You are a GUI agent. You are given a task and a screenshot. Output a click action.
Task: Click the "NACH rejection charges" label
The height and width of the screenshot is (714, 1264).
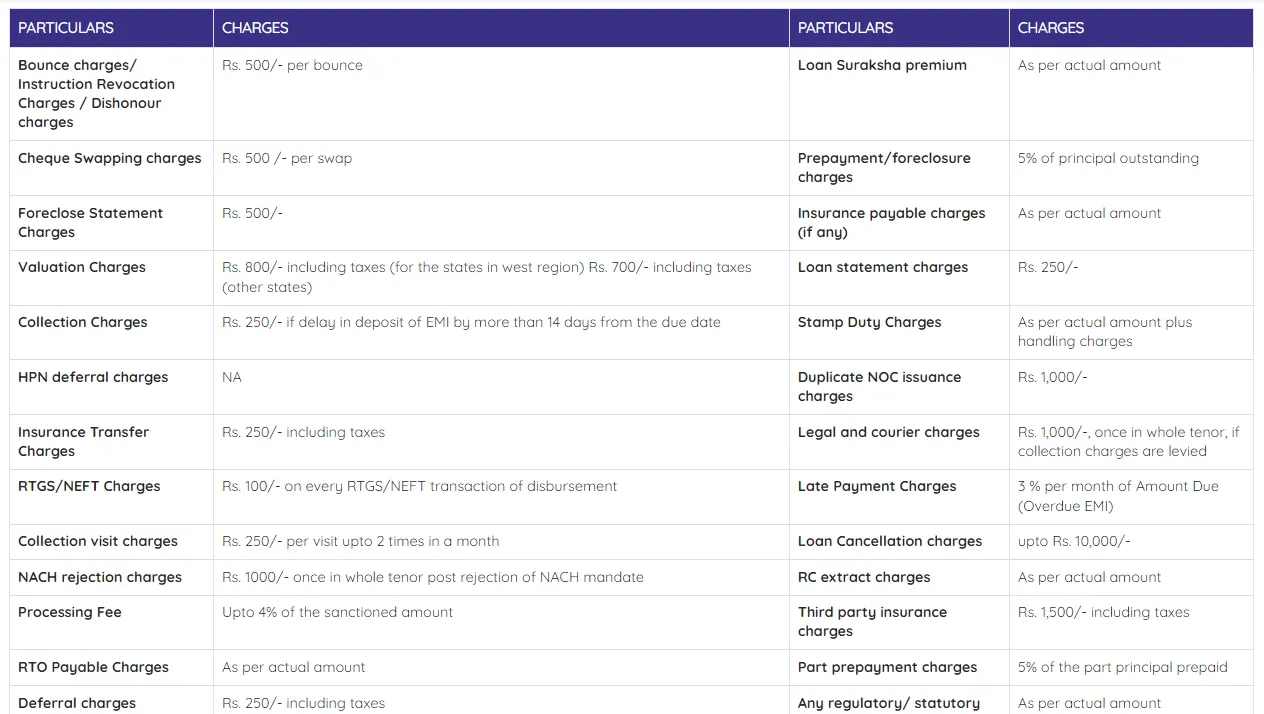coord(100,577)
